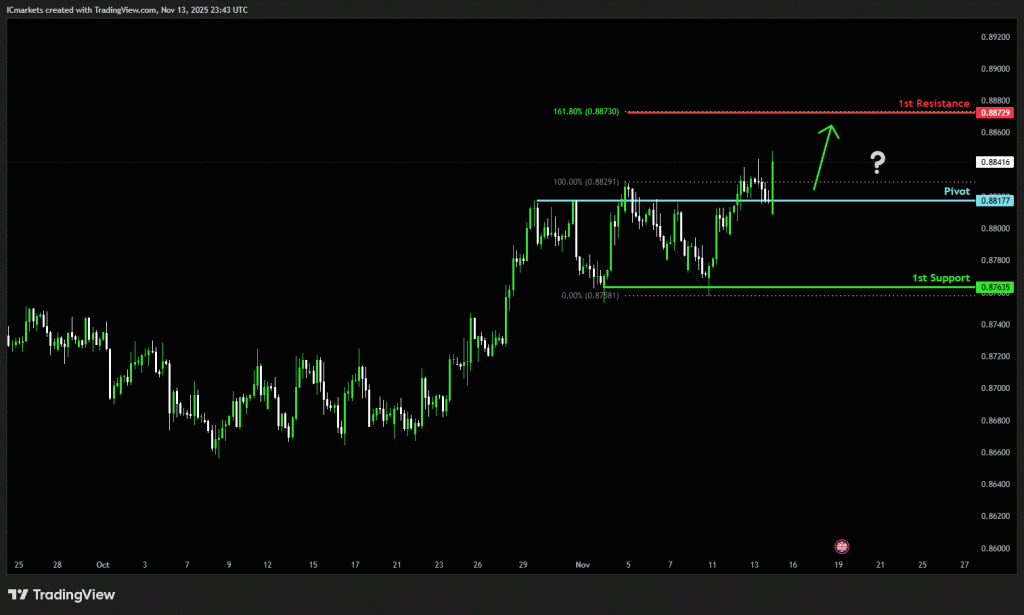The height and width of the screenshot is (615, 1024).
Task: Click the green upward arrow drawing
Action: [825, 156]
